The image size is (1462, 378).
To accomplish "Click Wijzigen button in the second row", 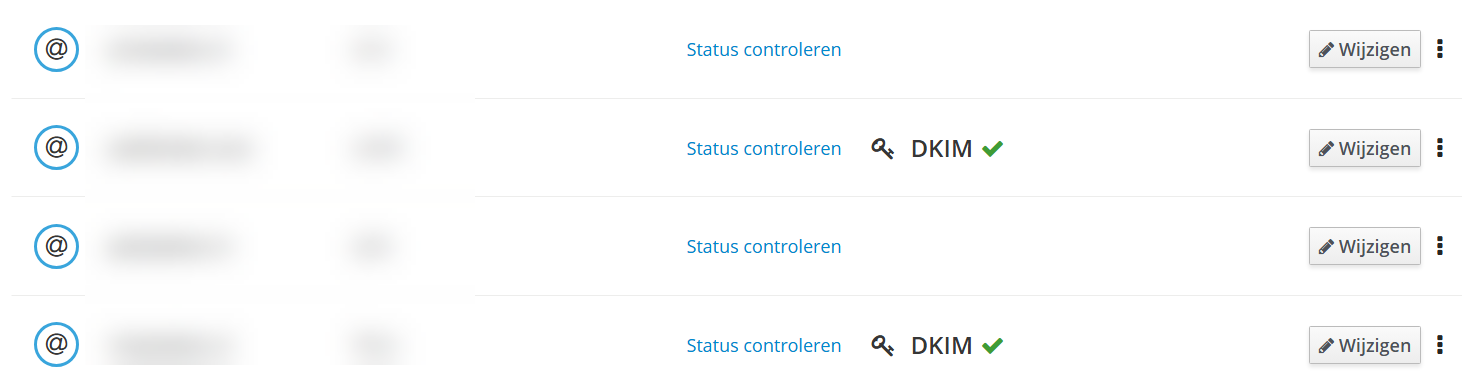I will tap(1364, 148).
